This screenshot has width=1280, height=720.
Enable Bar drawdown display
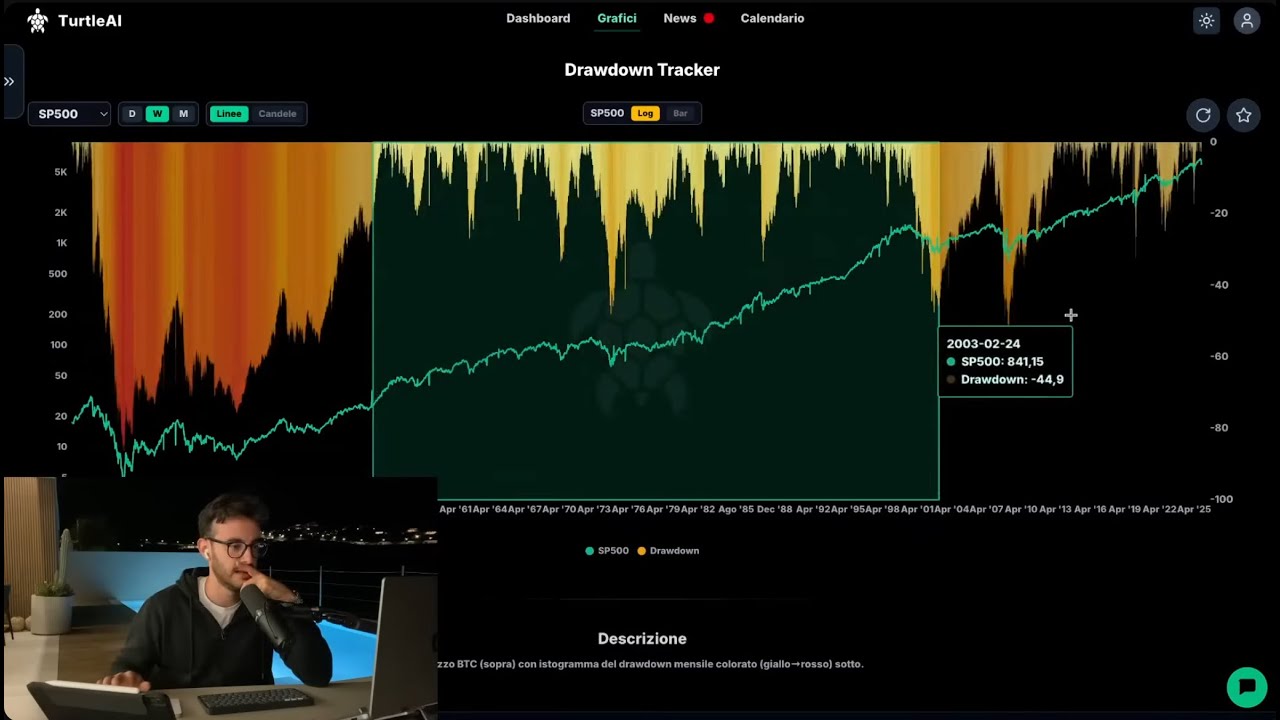coord(680,113)
